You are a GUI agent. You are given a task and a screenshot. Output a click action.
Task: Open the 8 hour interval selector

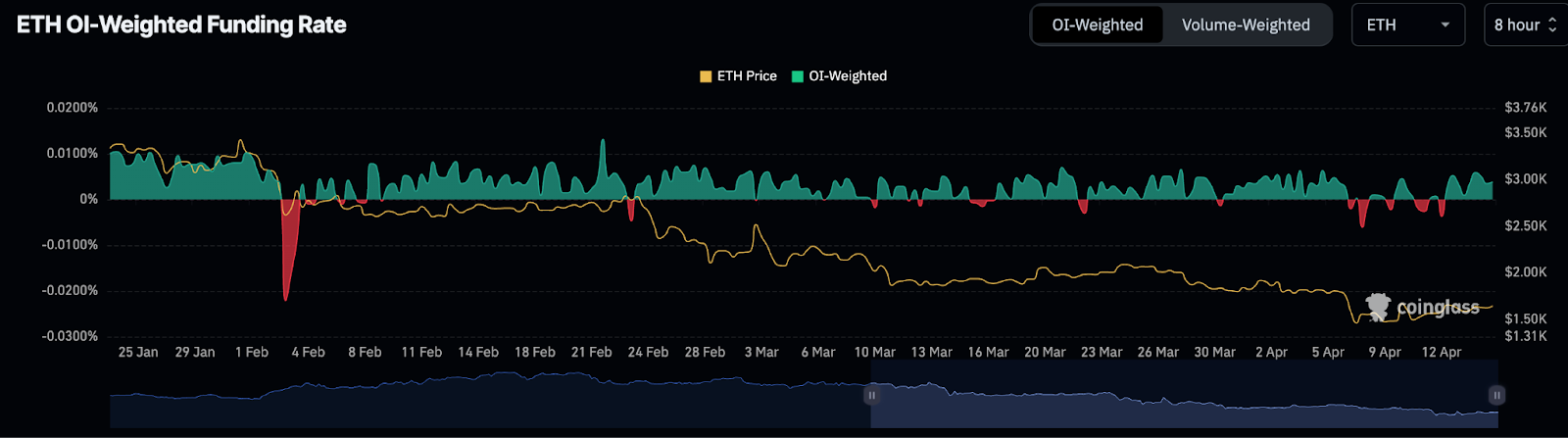pyautogui.click(x=1525, y=24)
